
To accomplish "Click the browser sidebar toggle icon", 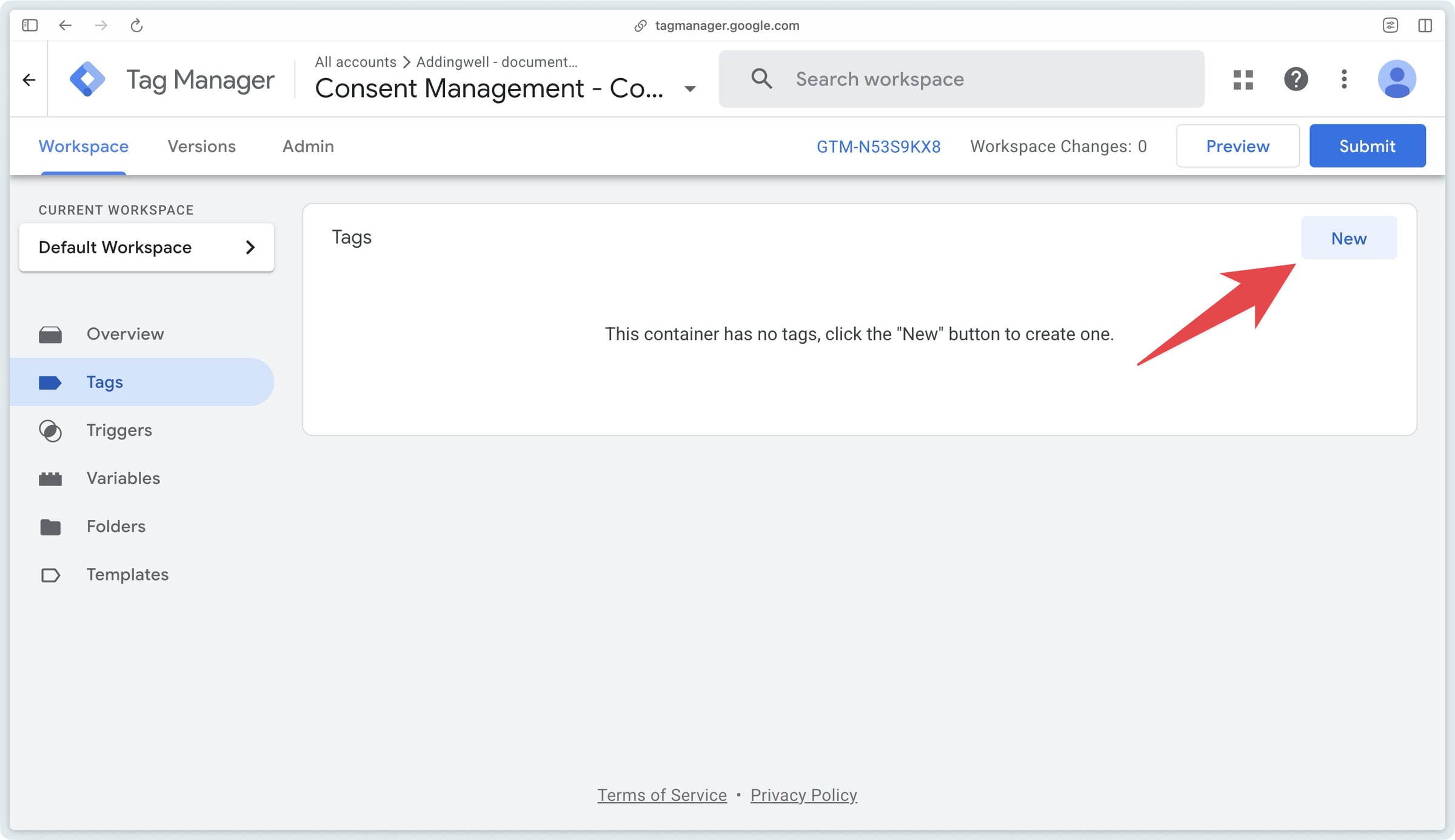I will click(30, 25).
